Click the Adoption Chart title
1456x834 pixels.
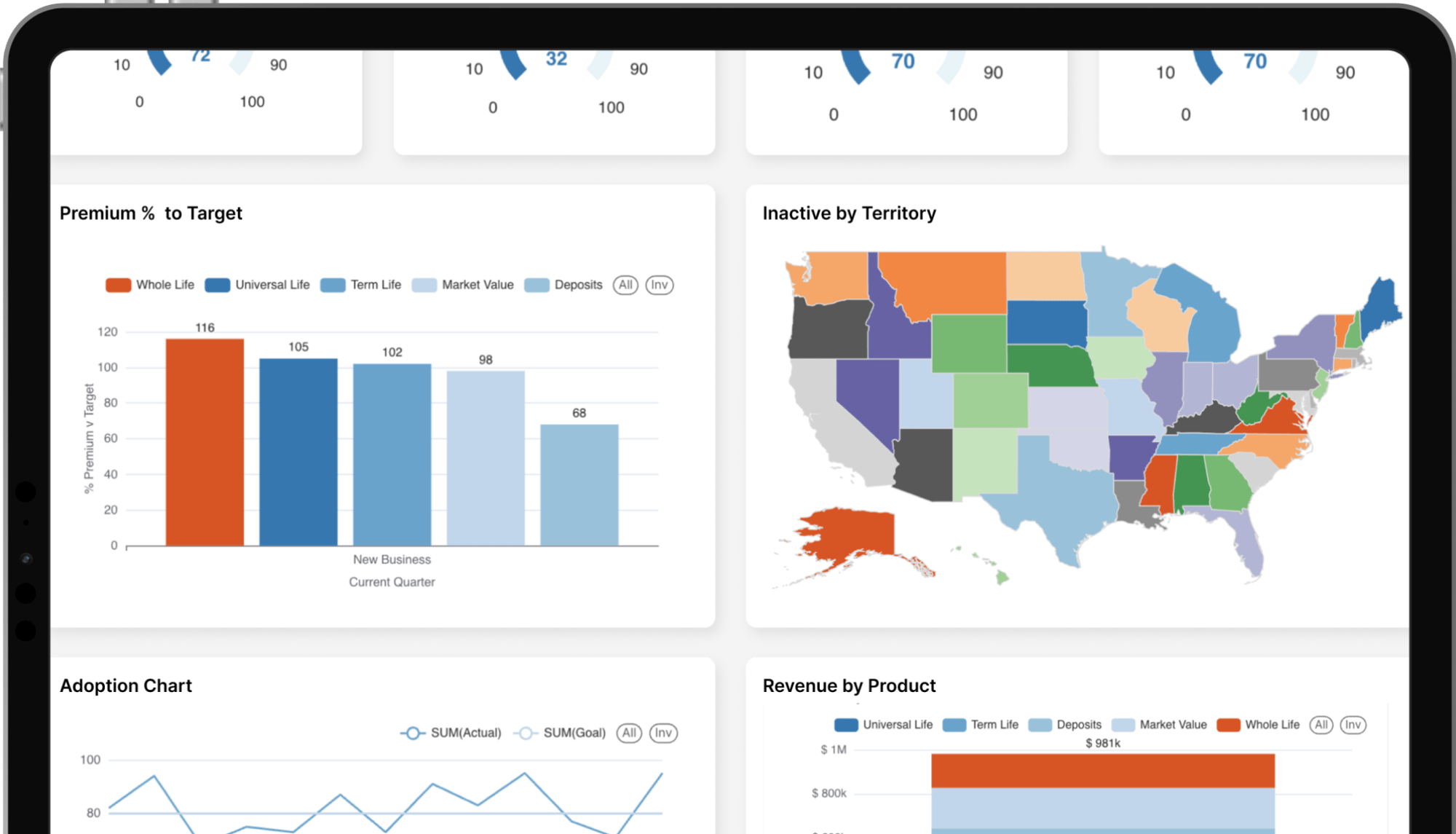(125, 686)
